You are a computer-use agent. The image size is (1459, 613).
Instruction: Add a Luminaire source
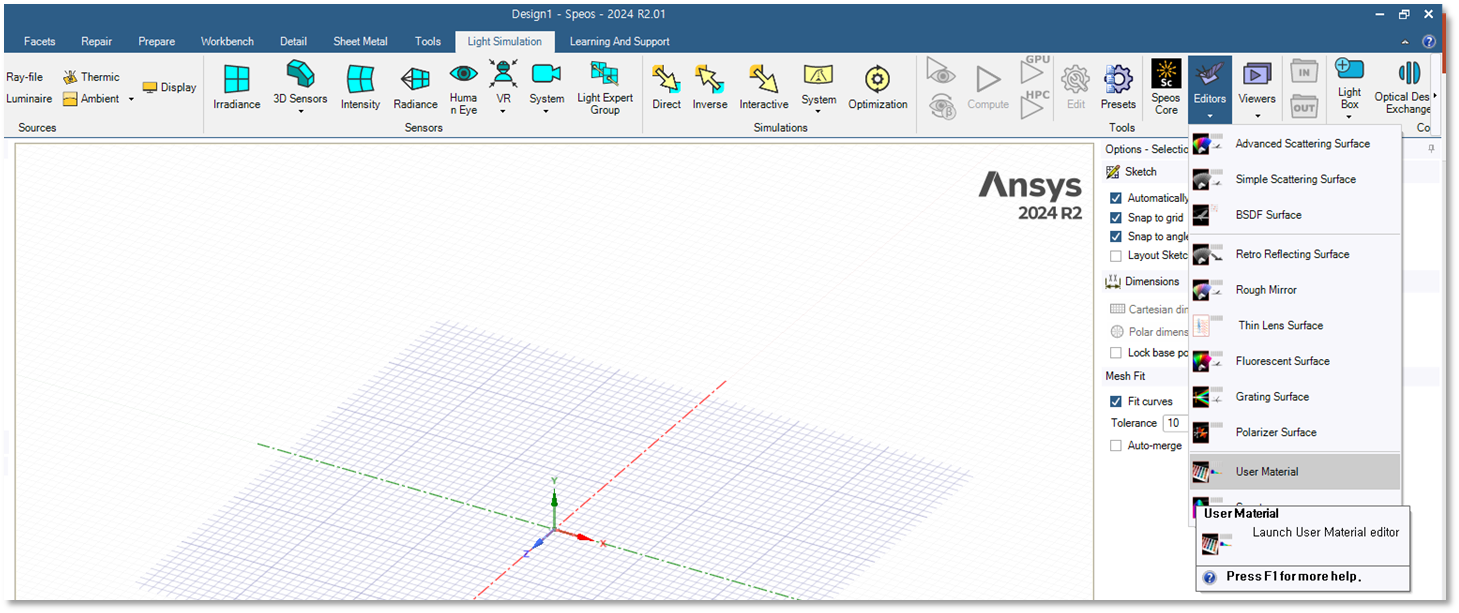(29, 99)
